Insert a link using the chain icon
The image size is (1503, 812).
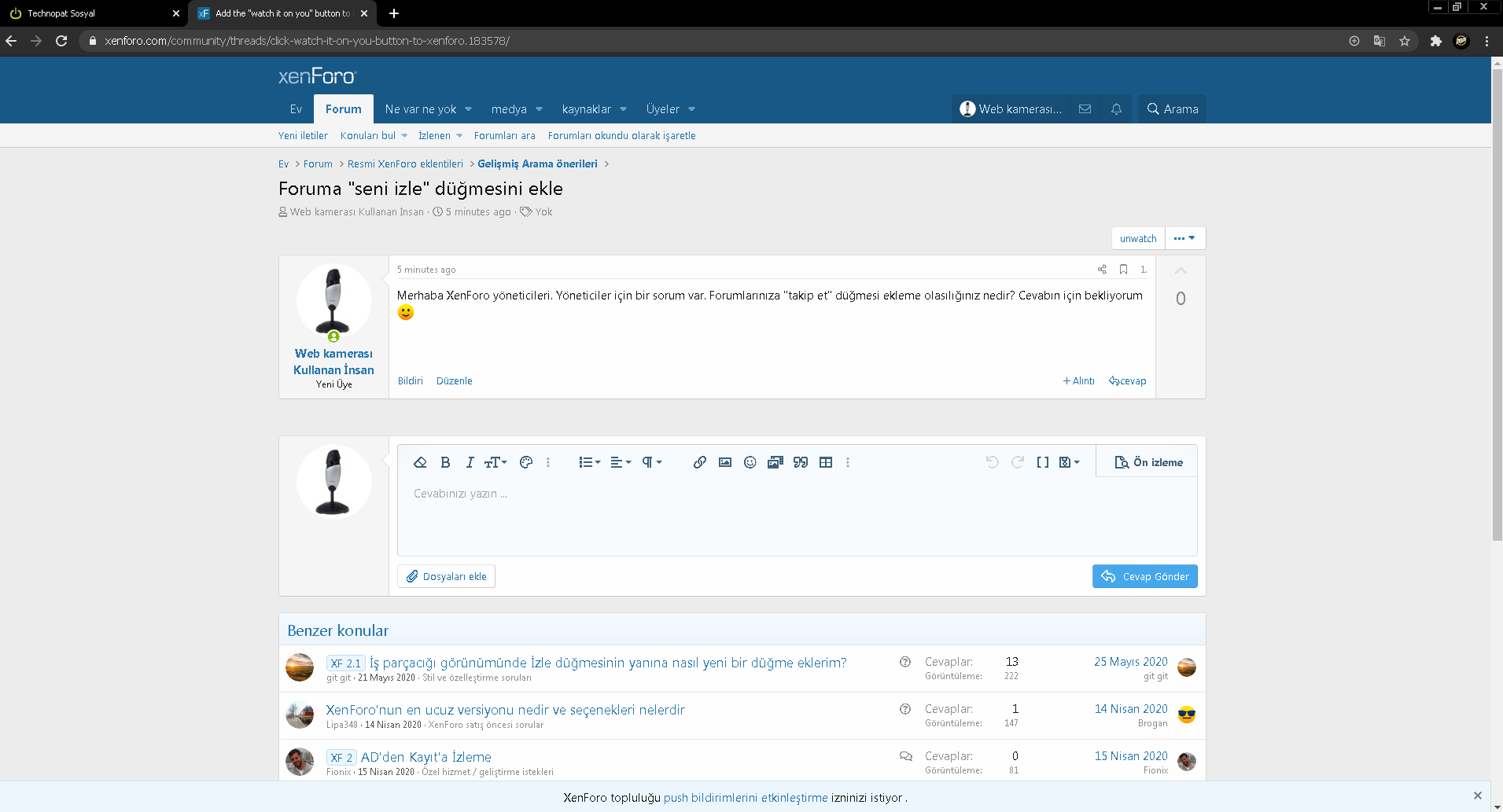coord(700,462)
